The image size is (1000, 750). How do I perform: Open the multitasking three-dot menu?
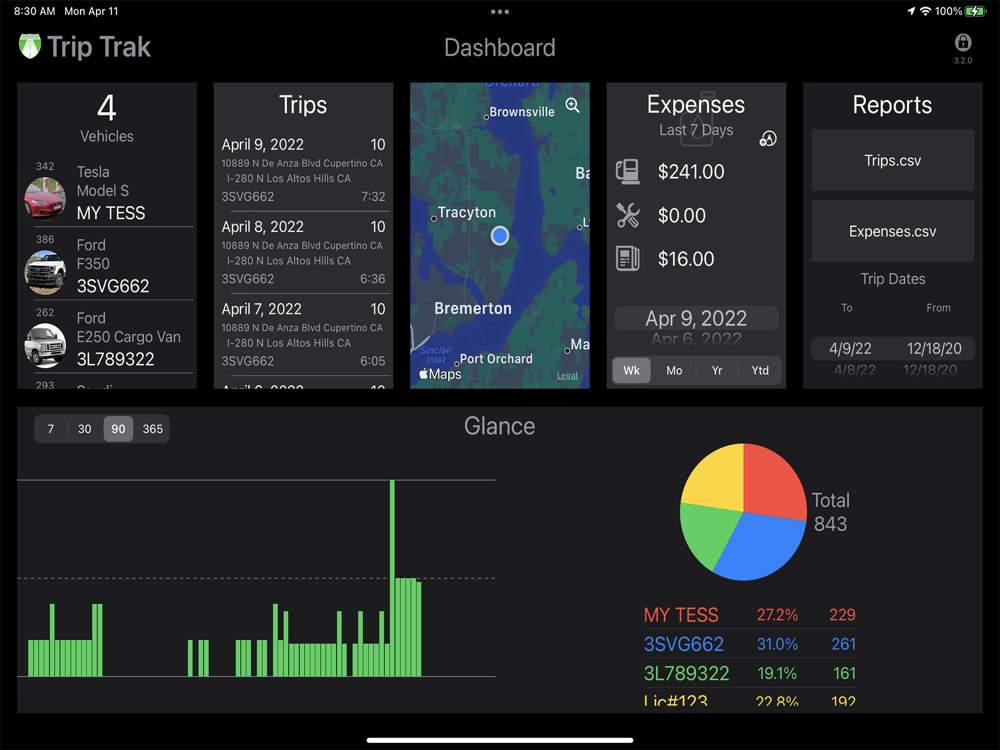(500, 11)
